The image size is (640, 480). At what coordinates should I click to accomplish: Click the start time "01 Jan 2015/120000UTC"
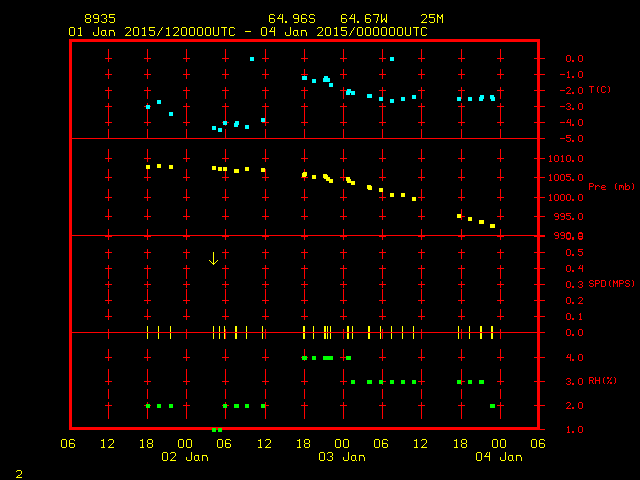click(x=152, y=32)
